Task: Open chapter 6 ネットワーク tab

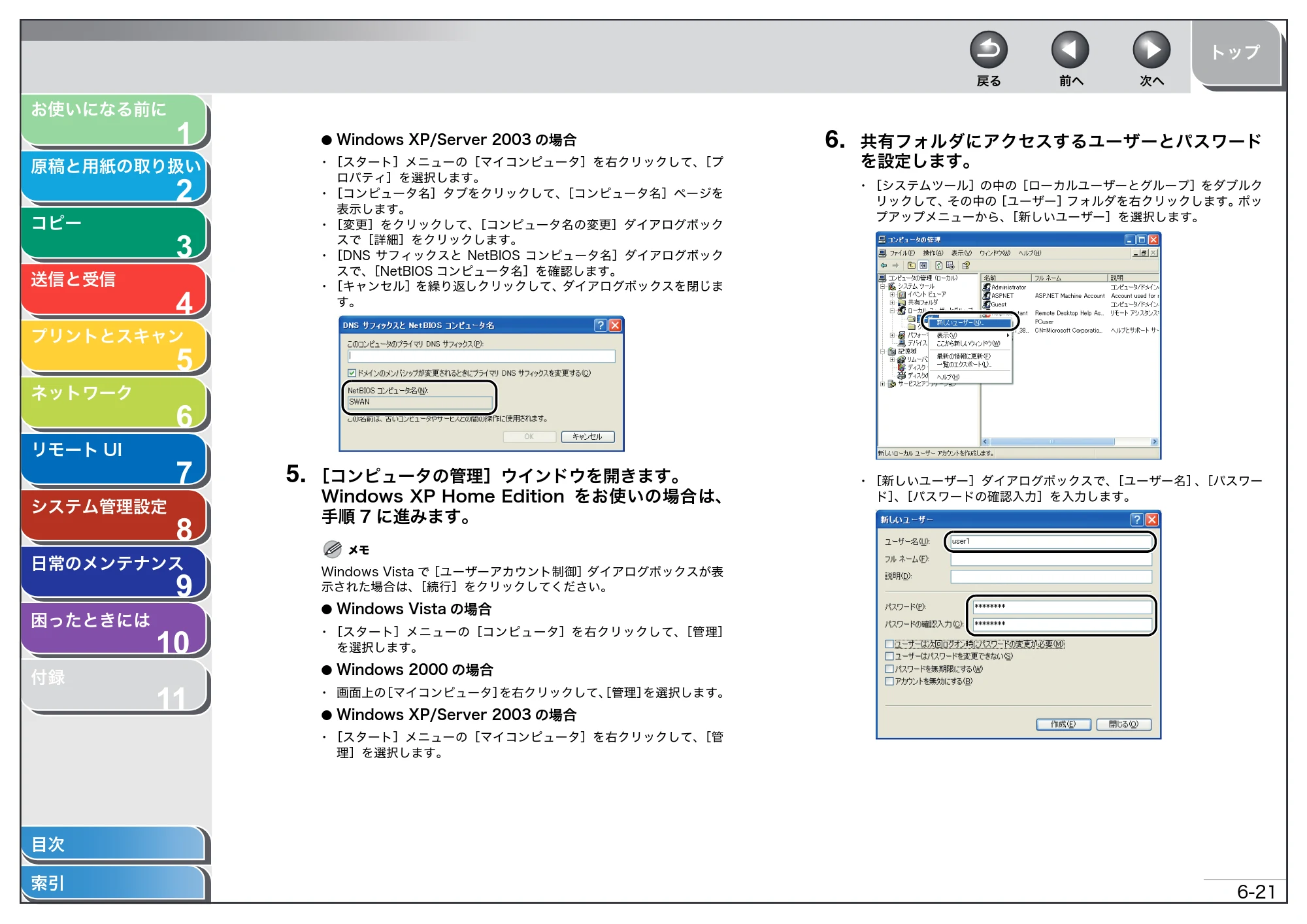Action: pyautogui.click(x=114, y=403)
